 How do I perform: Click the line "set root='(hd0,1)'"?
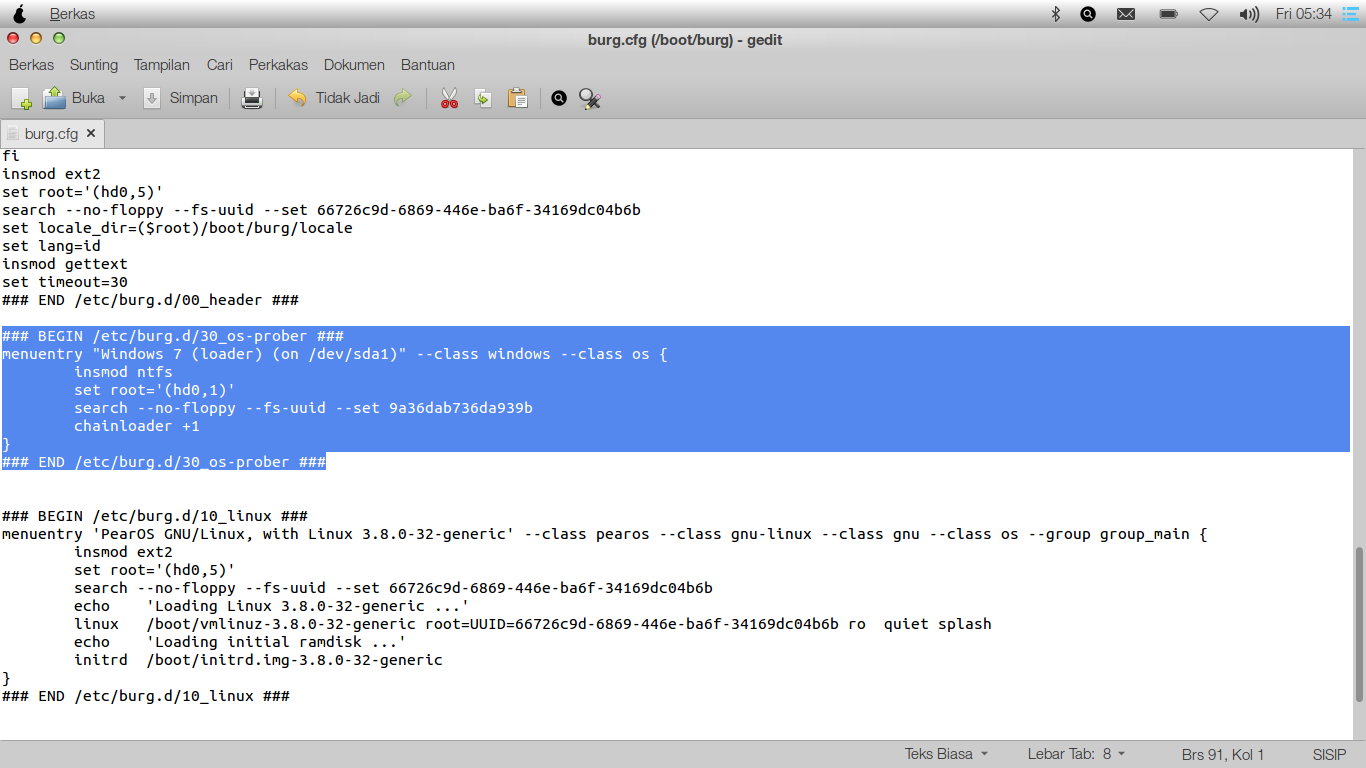click(x=155, y=390)
